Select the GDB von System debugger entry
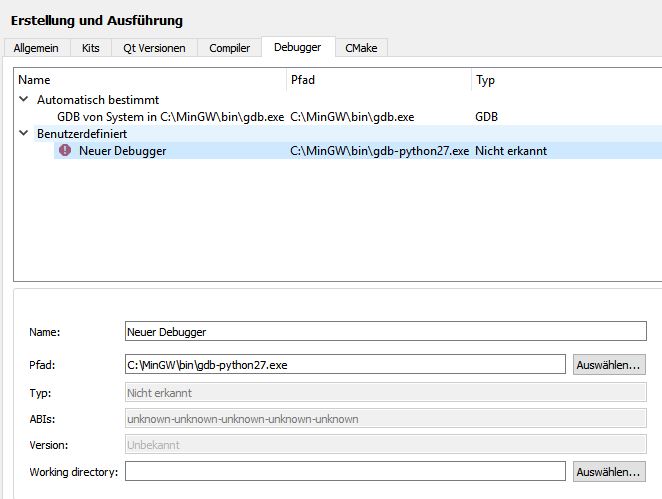Screen dimensions: 662x499 (x=170, y=117)
